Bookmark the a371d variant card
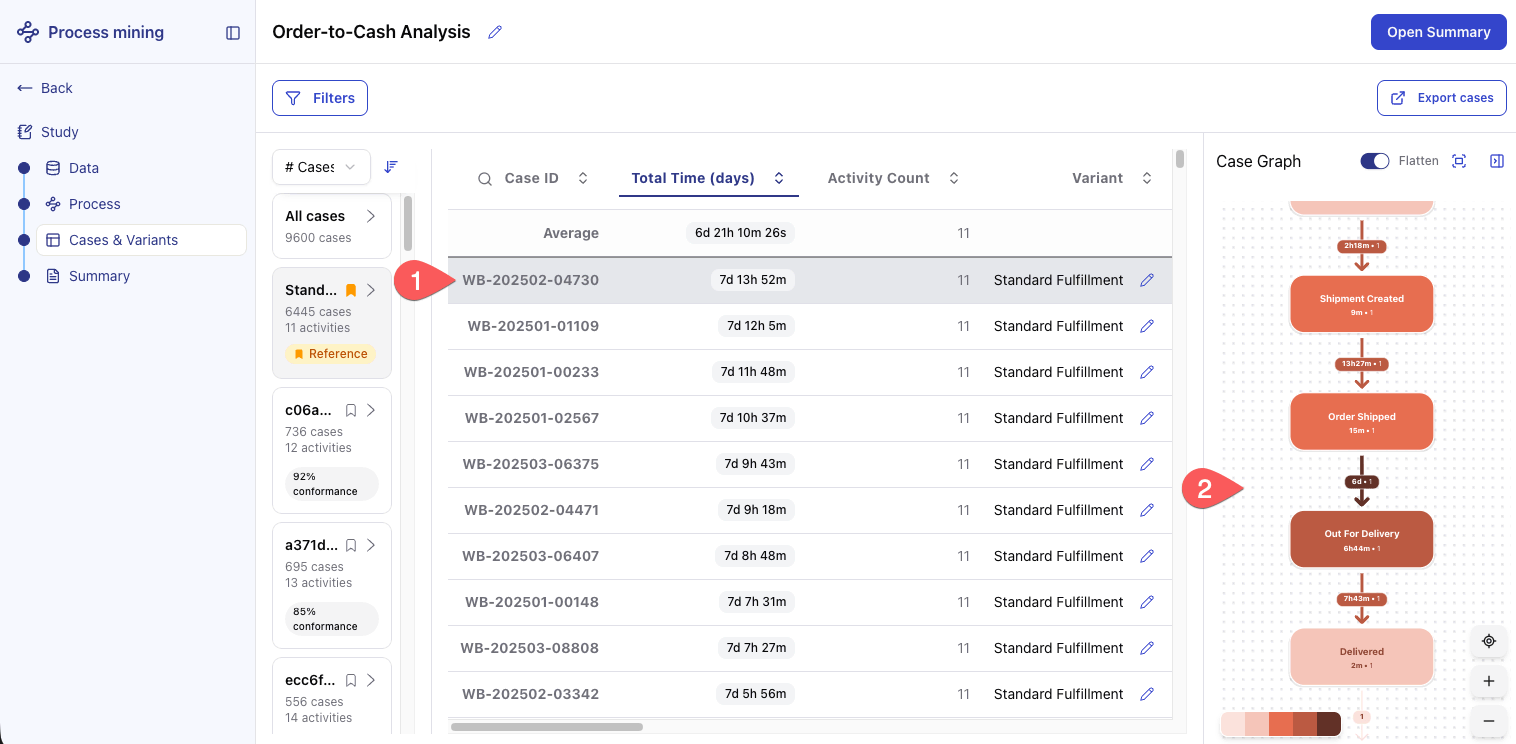Image resolution: width=1516 pixels, height=744 pixels. pyautogui.click(x=351, y=545)
